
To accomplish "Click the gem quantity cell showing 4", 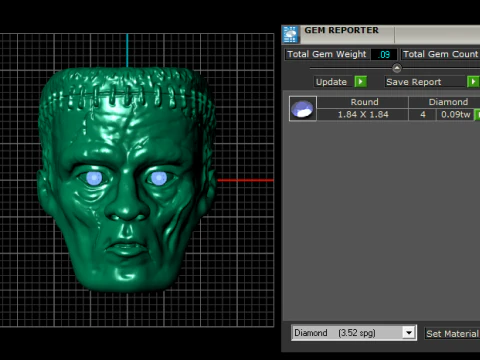I will point(423,114).
